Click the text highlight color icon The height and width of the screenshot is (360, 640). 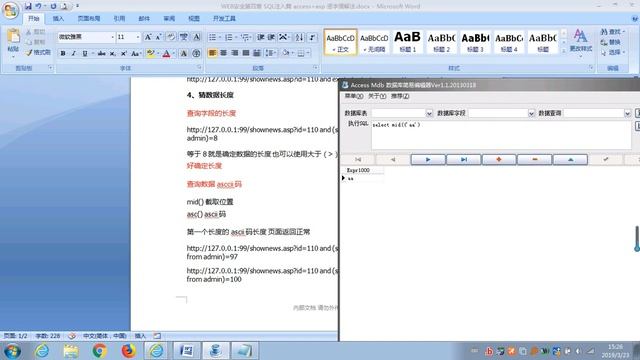point(150,53)
